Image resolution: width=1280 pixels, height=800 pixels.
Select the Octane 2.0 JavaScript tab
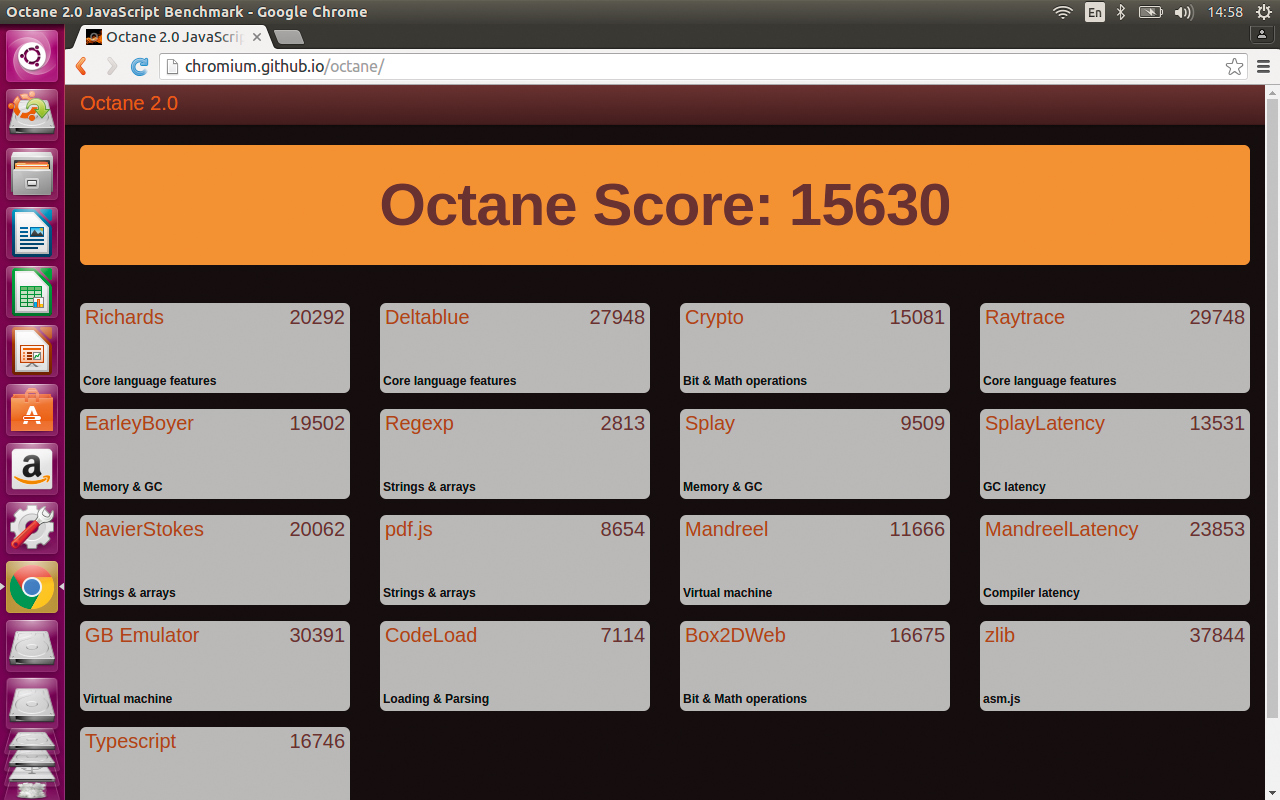tap(170, 37)
